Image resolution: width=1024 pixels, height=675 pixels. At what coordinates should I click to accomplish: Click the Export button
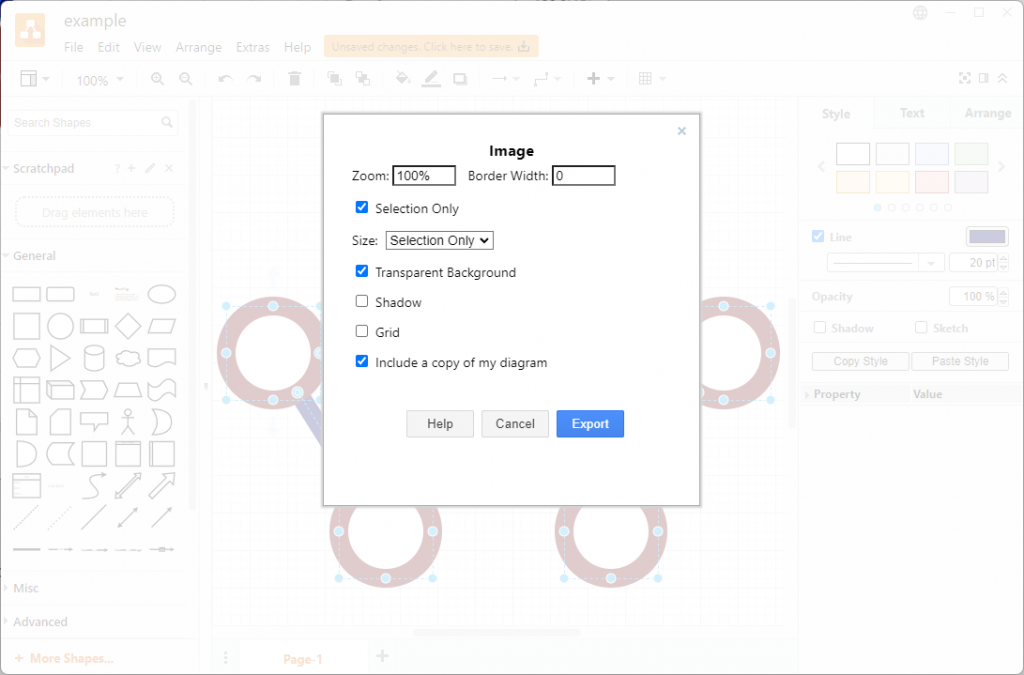590,424
